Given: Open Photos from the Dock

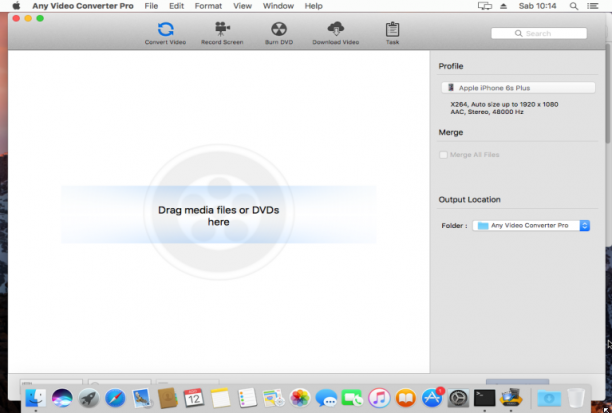Looking at the screenshot, I should coord(300,399).
